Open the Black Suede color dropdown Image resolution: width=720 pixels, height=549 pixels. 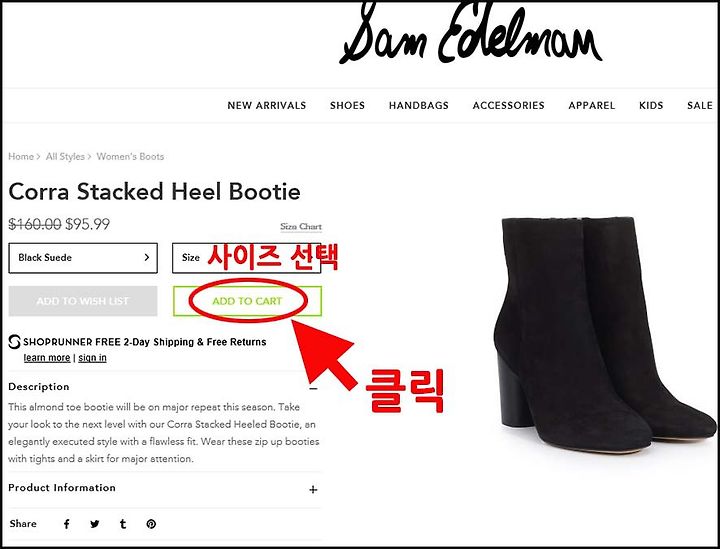click(x=83, y=258)
